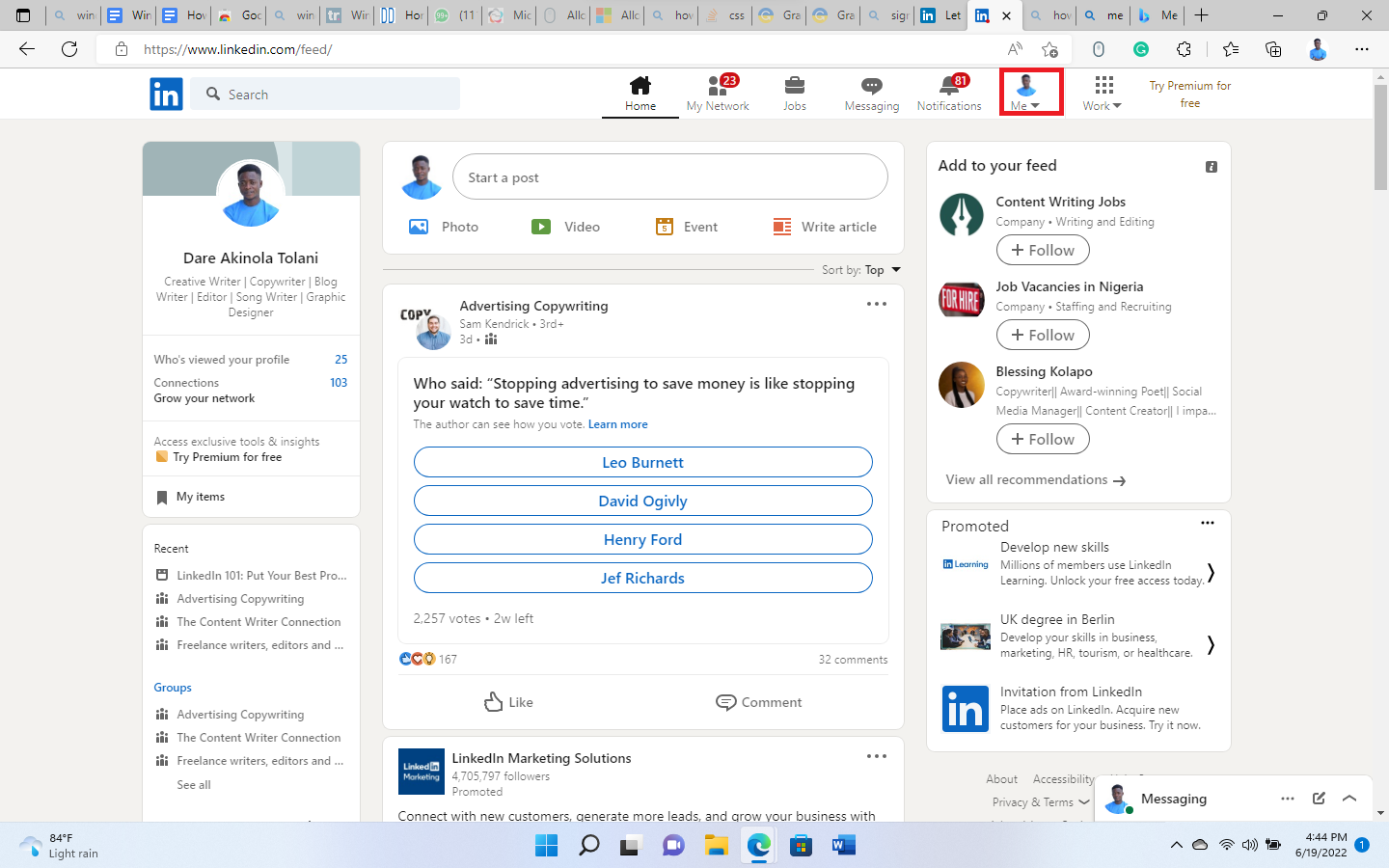
Task: Open options on LinkedIn Marketing Solutions post
Action: point(876,756)
